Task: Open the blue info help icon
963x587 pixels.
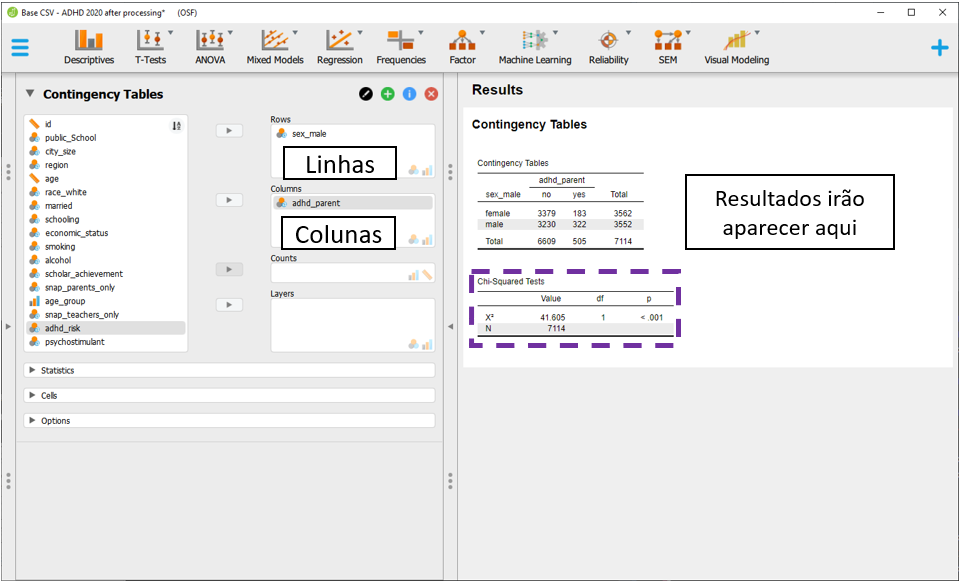Action: [x=409, y=94]
